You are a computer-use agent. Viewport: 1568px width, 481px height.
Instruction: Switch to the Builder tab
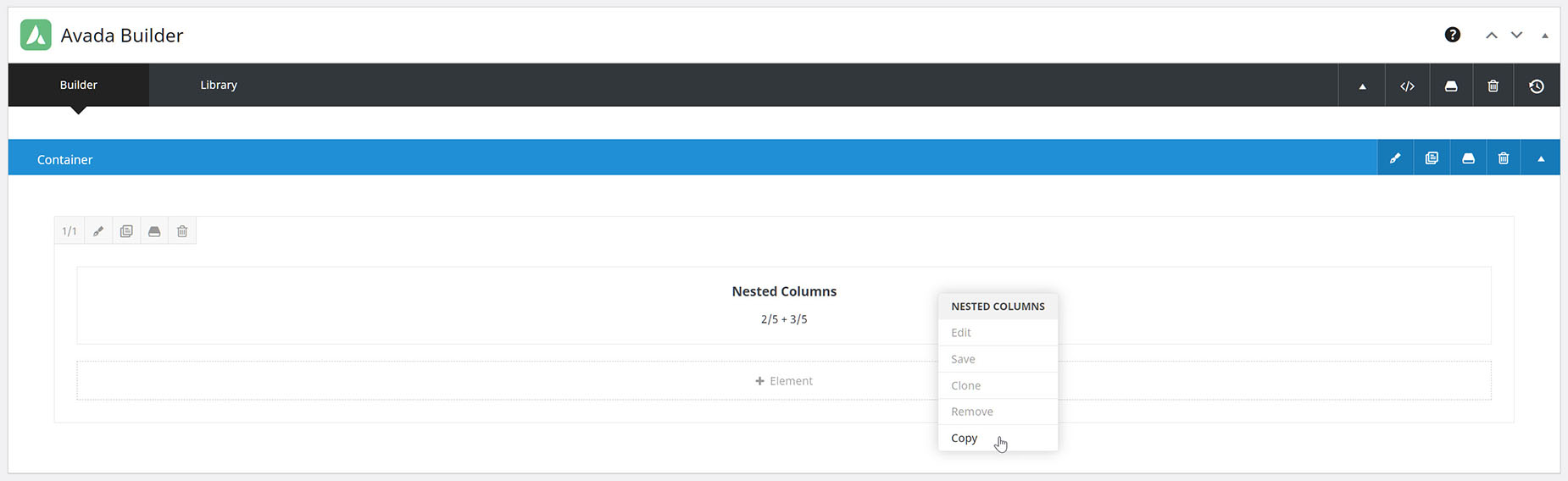79,85
